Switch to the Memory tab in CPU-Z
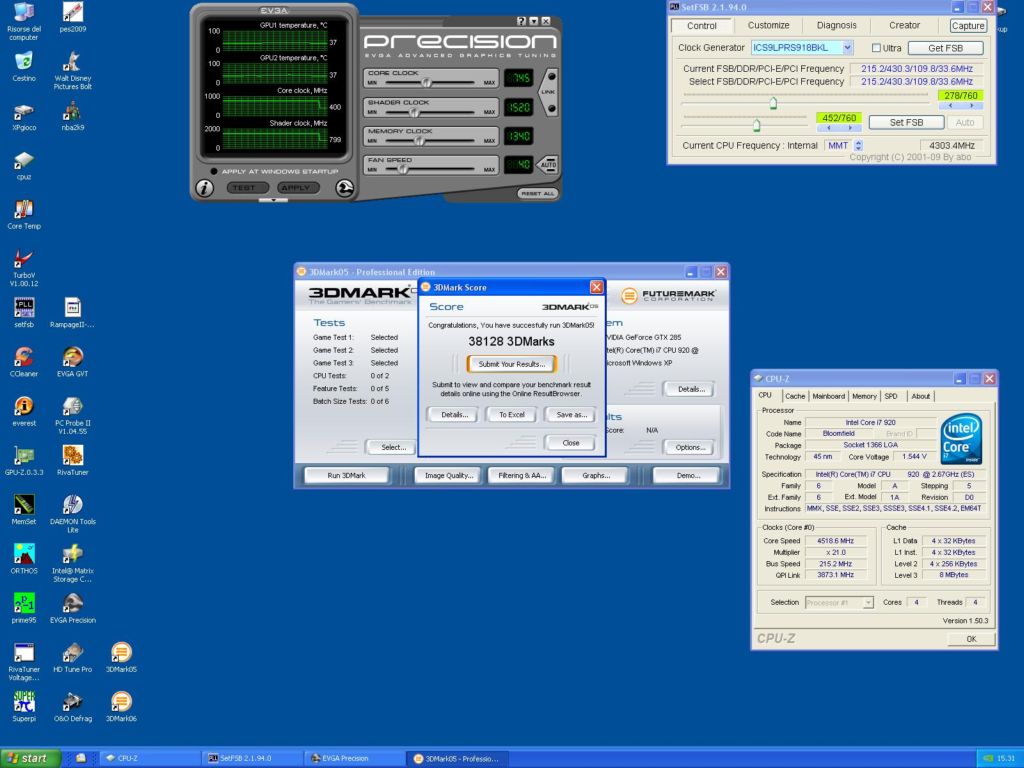Screen dimensions: 1024x768 coord(864,396)
